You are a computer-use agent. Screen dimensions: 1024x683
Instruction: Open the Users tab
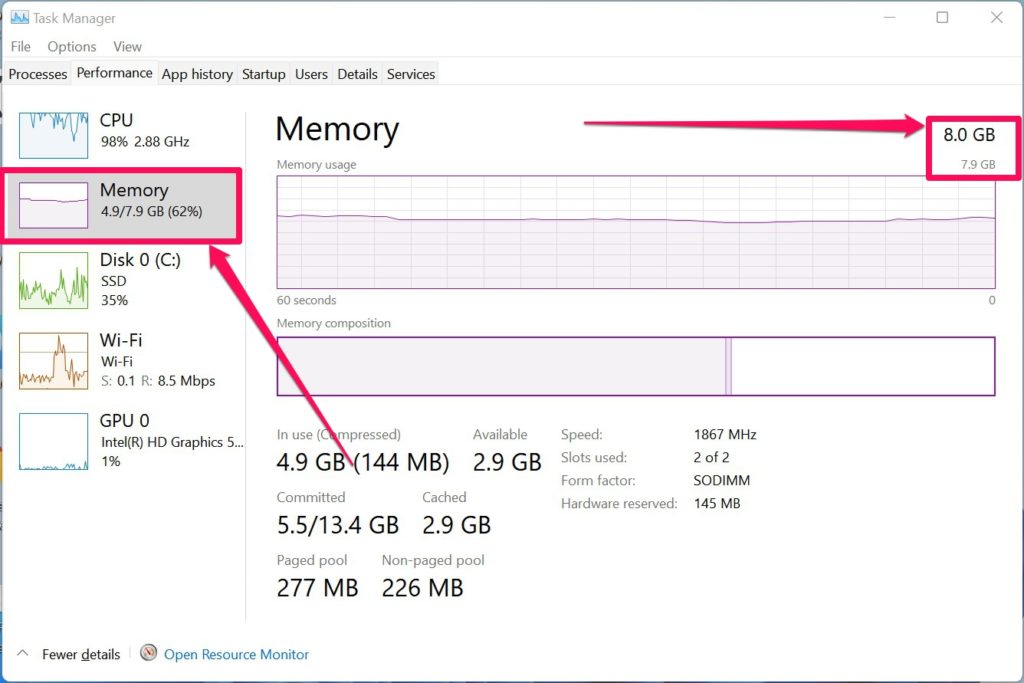(312, 74)
